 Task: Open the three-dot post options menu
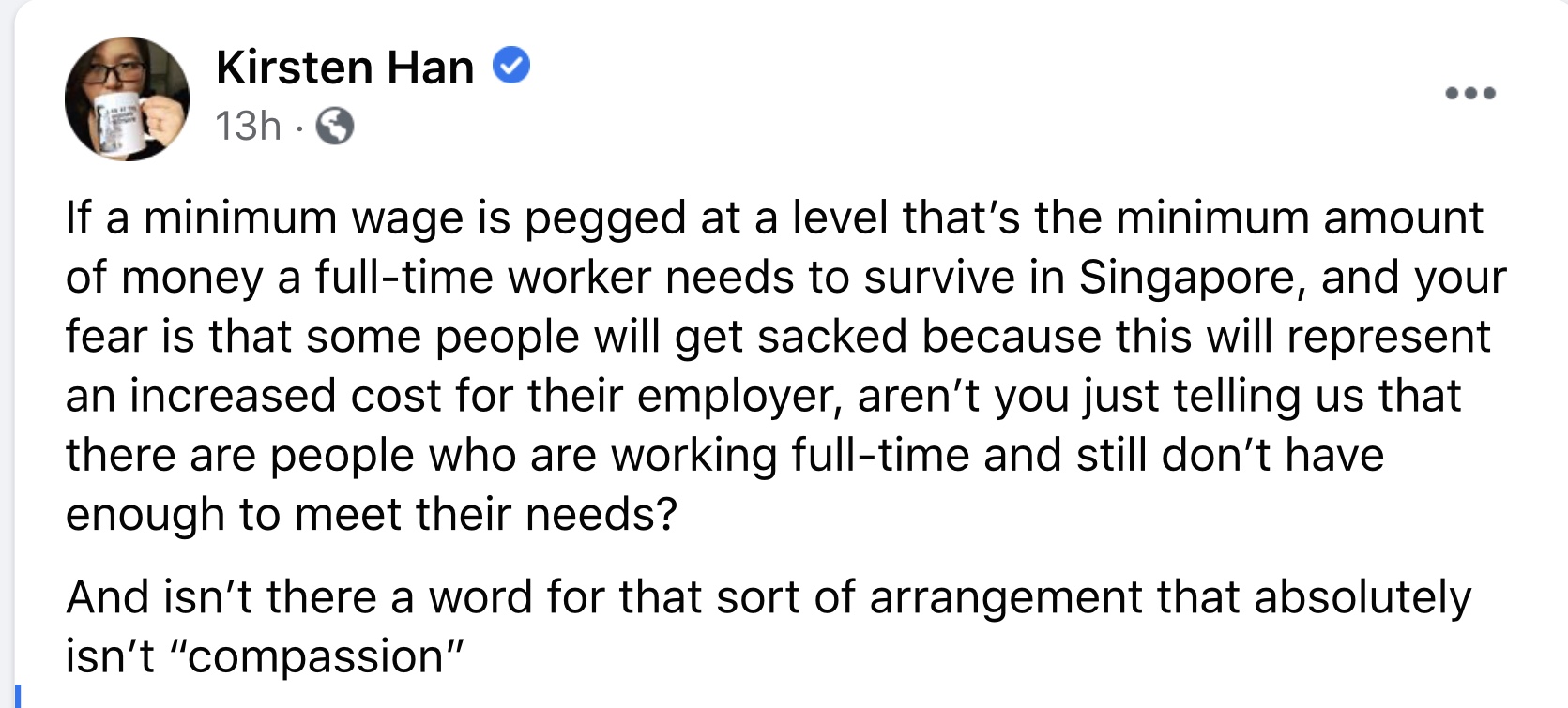point(1470,93)
